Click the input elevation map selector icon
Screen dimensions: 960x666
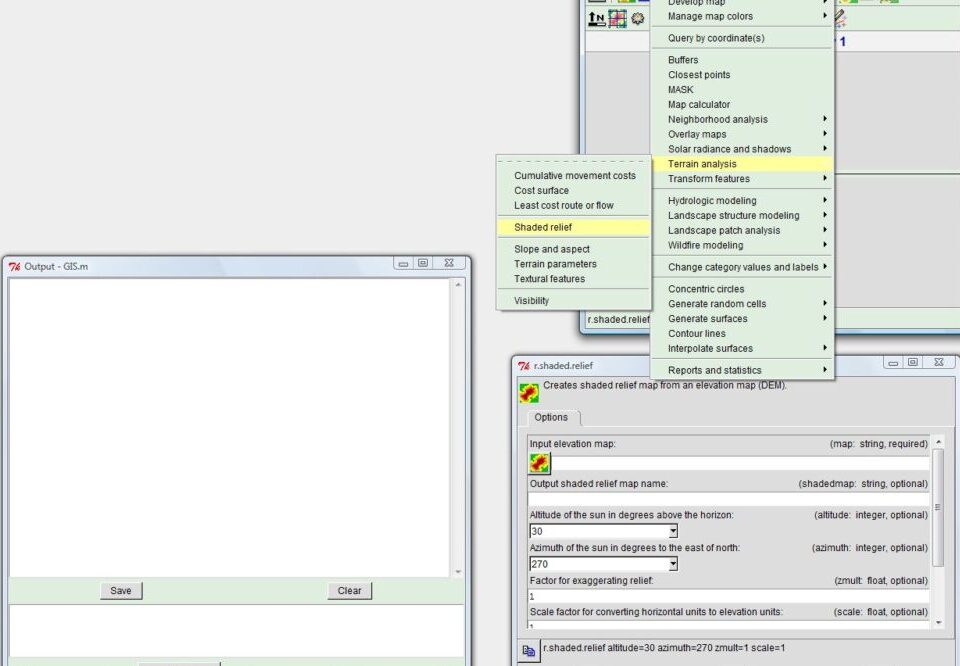click(x=540, y=463)
